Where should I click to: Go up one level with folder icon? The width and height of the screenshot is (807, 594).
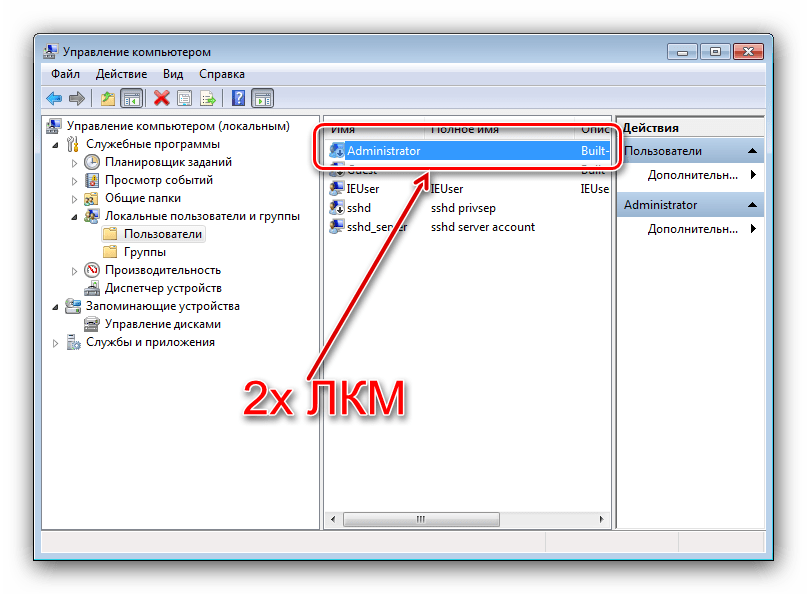pyautogui.click(x=108, y=98)
